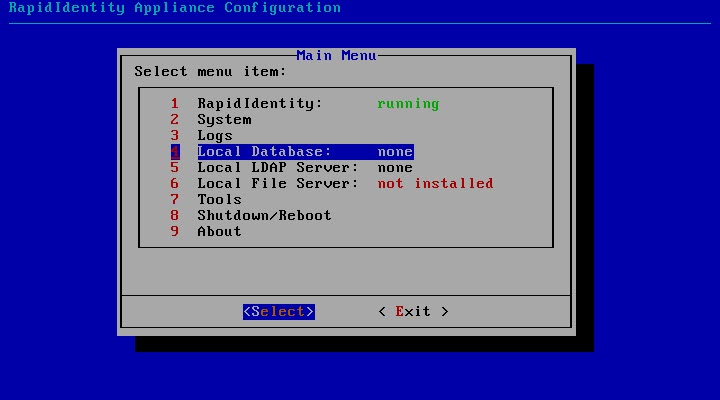The image size is (720, 400).
Task: Click the green running status text
Action: coord(408,104)
